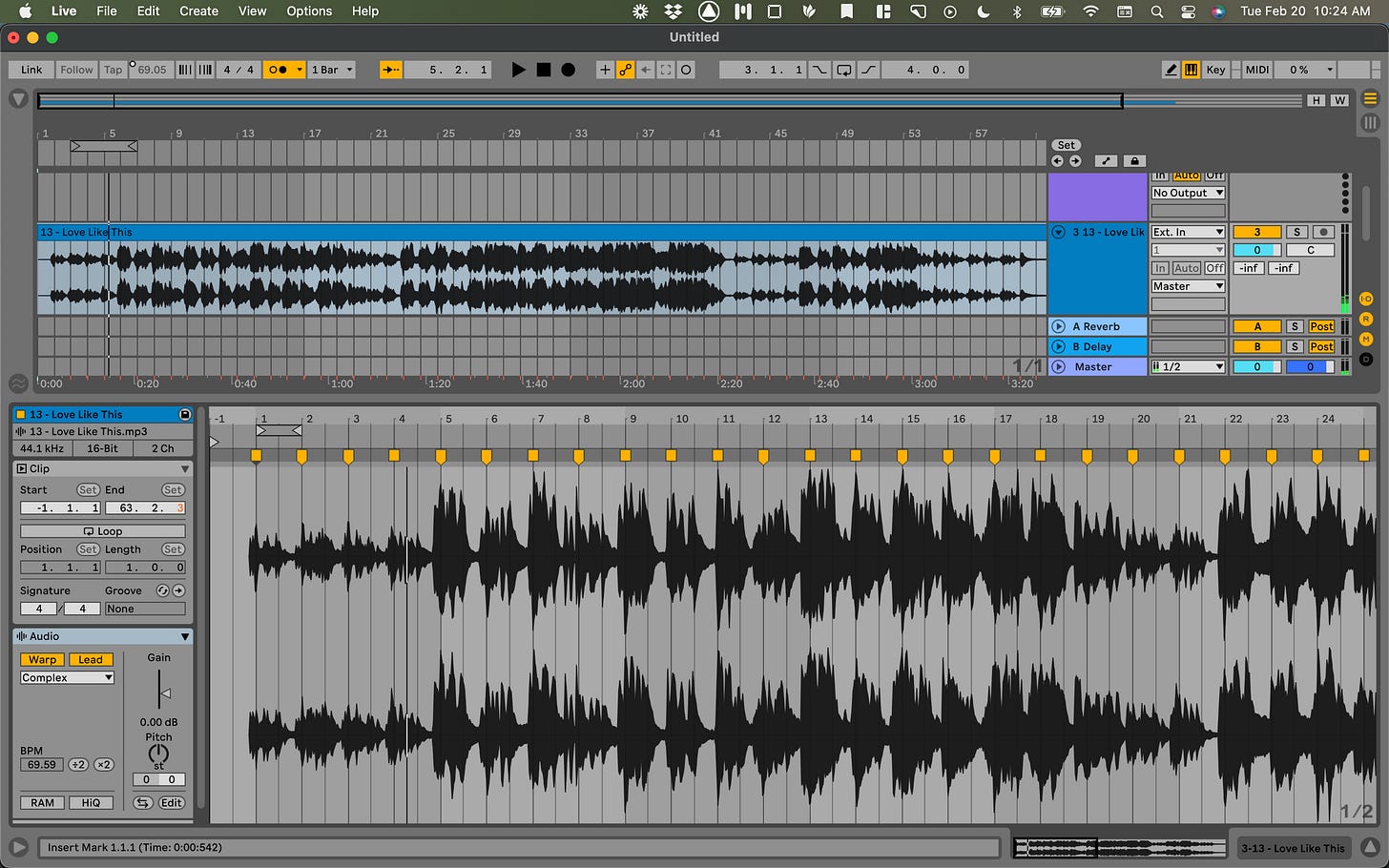Open the File menu
Viewport: 1389px width, 868px height.
pyautogui.click(x=107, y=11)
